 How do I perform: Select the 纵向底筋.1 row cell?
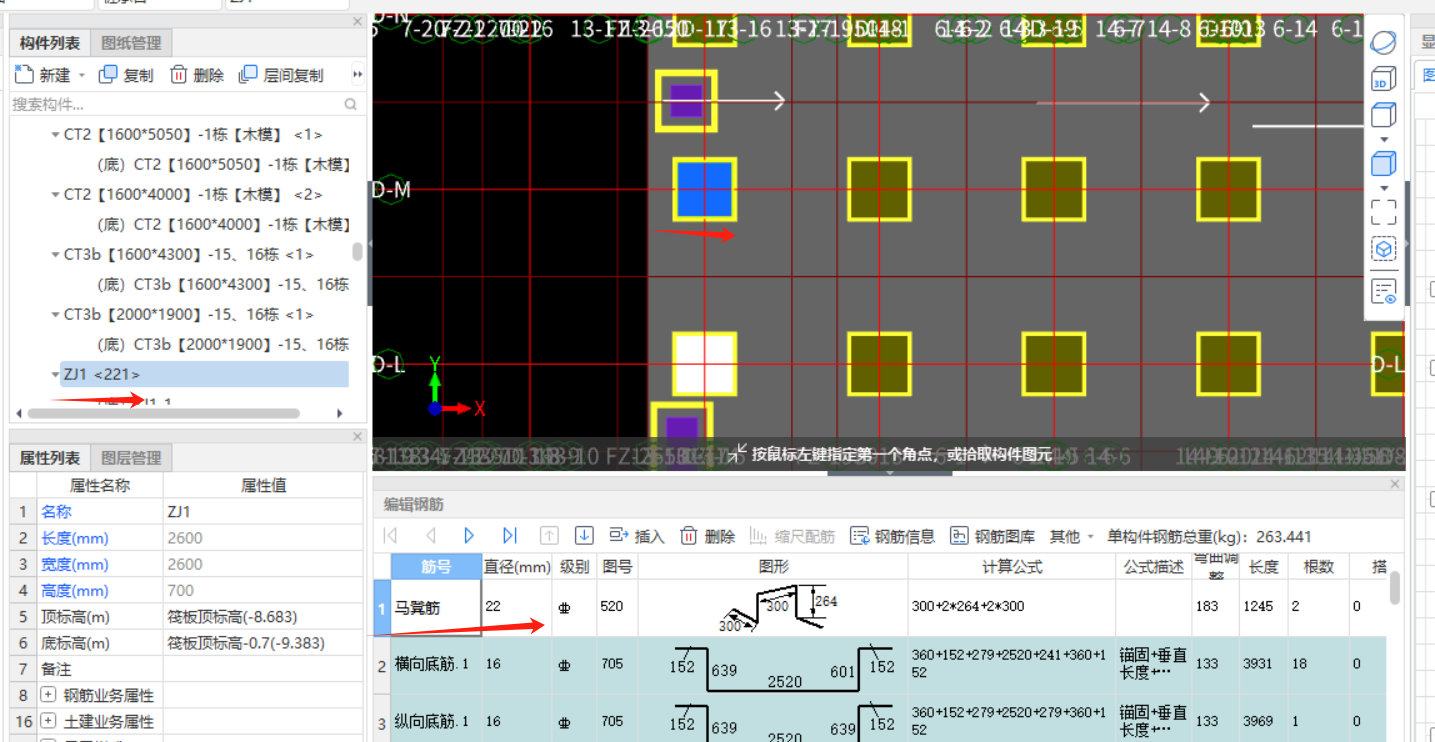(436, 720)
